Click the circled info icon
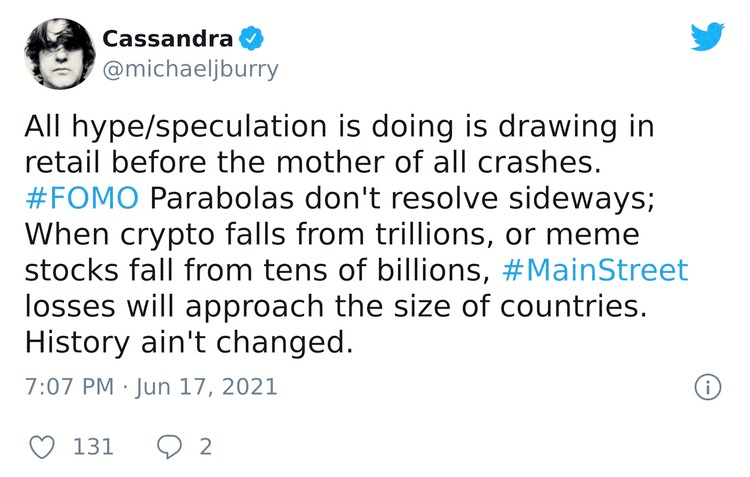This screenshot has height=477, width=750. click(706, 387)
